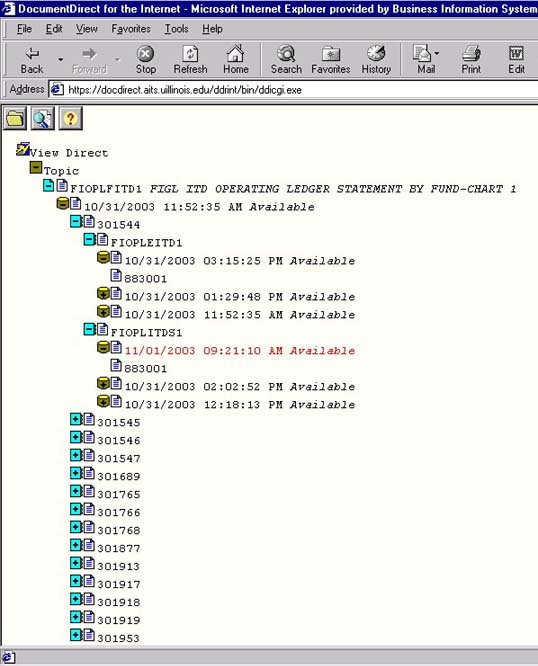Open the 10/31/2003 02:02:52 PM Available link

click(240, 387)
